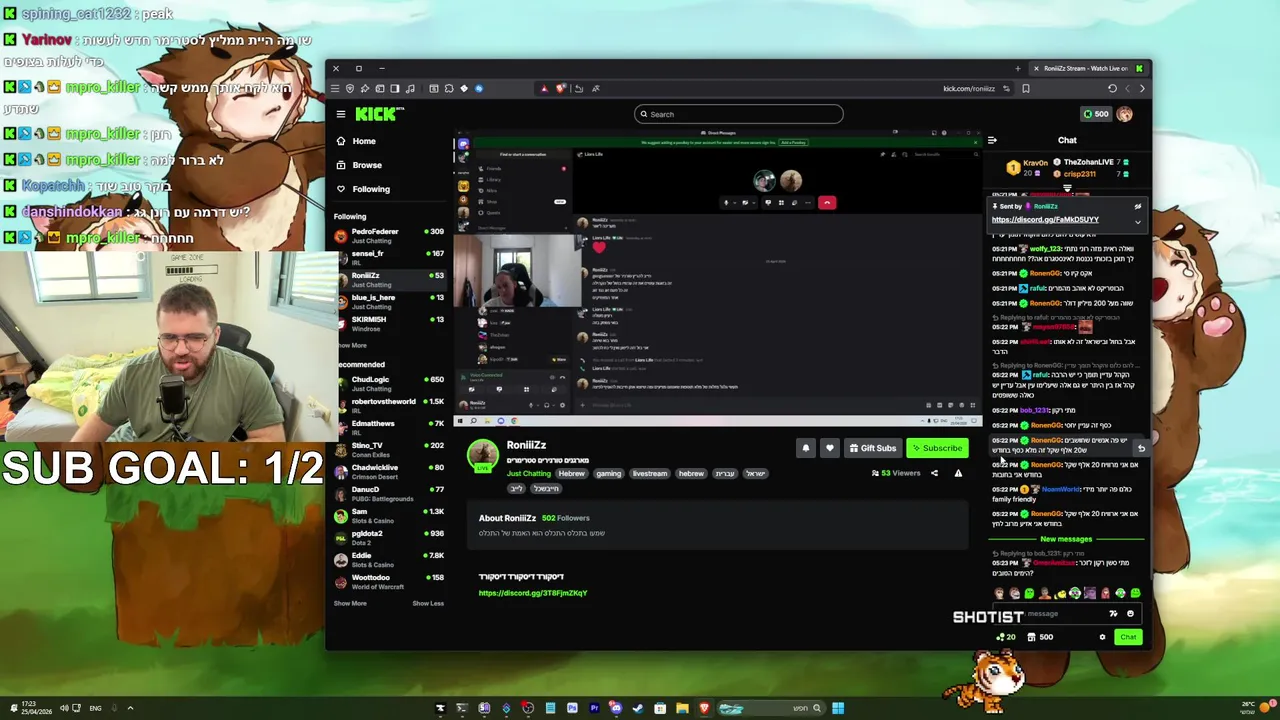Screen dimensions: 1280x720
Task: Open the channel points shop icon
Action: [1031, 637]
